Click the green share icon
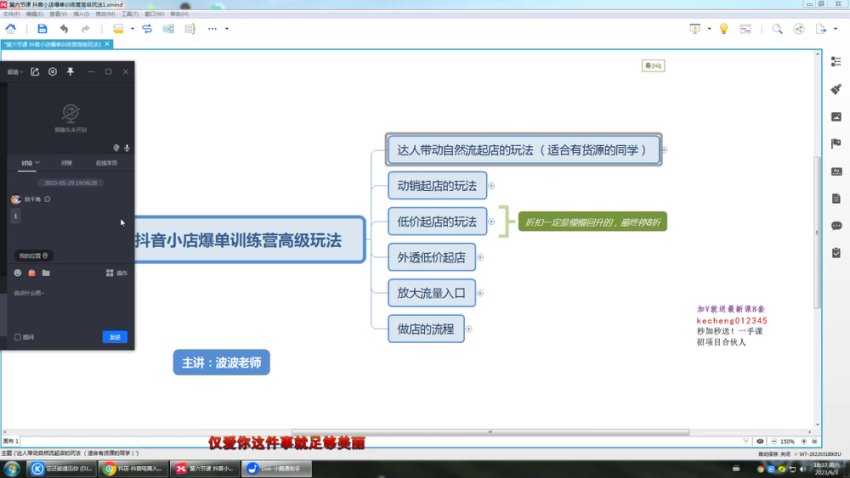850x478 pixels. 798,29
